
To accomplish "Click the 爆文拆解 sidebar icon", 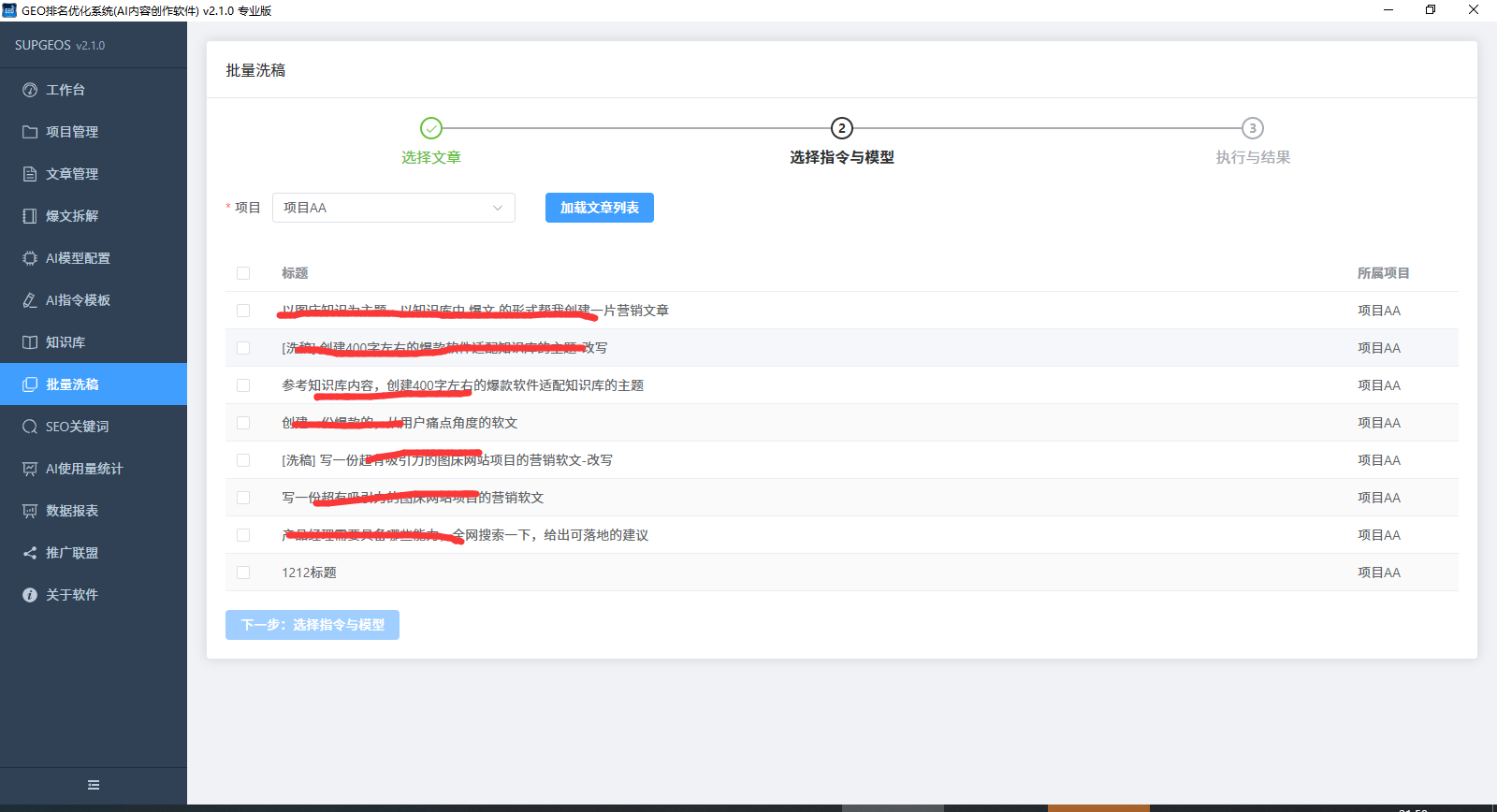I will 30,216.
